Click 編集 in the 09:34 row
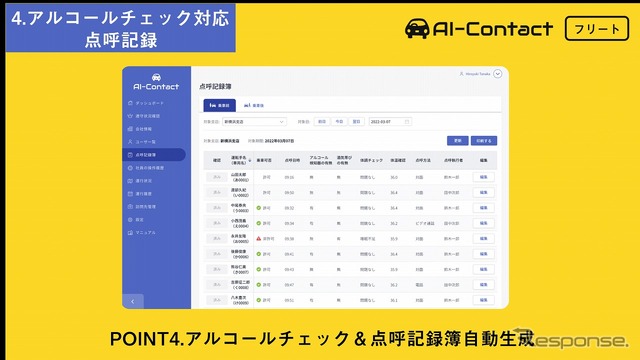 tap(484, 223)
